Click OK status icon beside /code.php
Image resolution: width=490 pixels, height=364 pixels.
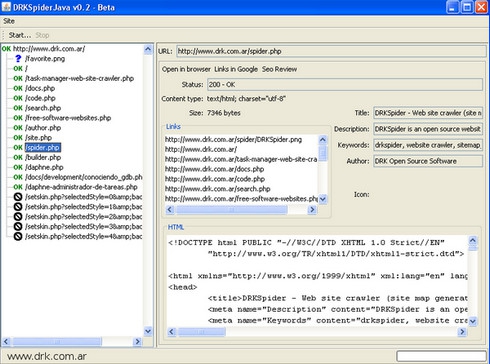tap(18, 98)
